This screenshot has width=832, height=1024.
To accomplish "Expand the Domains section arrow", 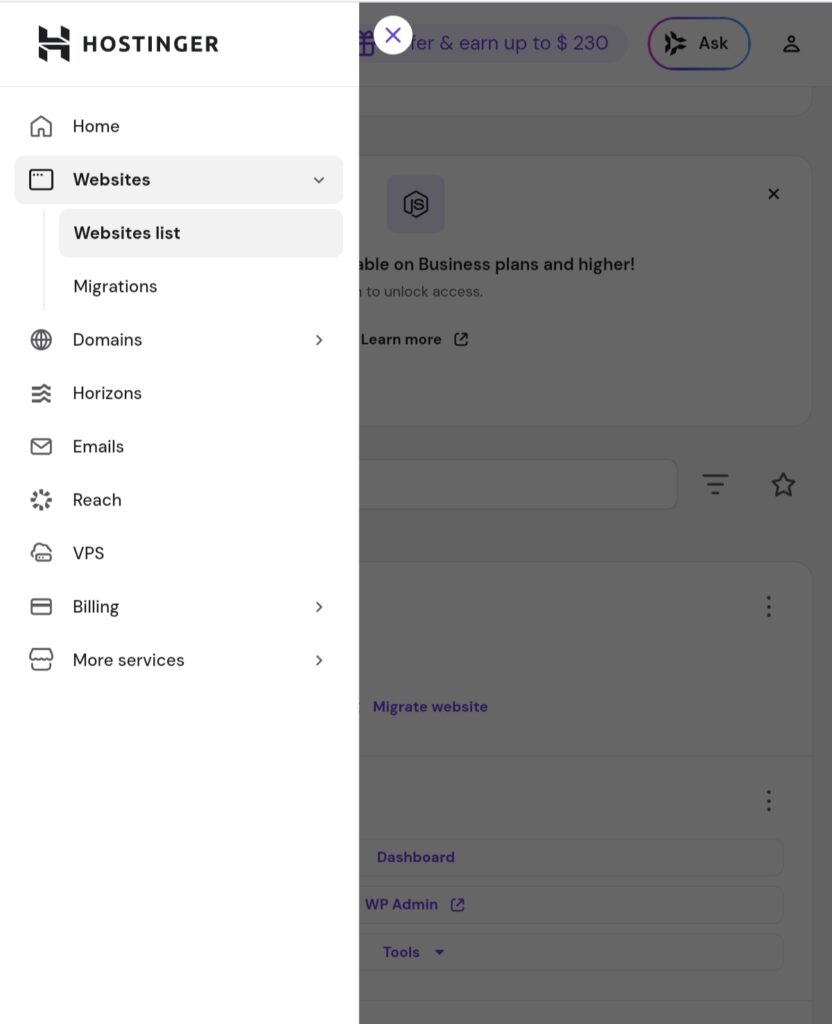I will pyautogui.click(x=319, y=340).
